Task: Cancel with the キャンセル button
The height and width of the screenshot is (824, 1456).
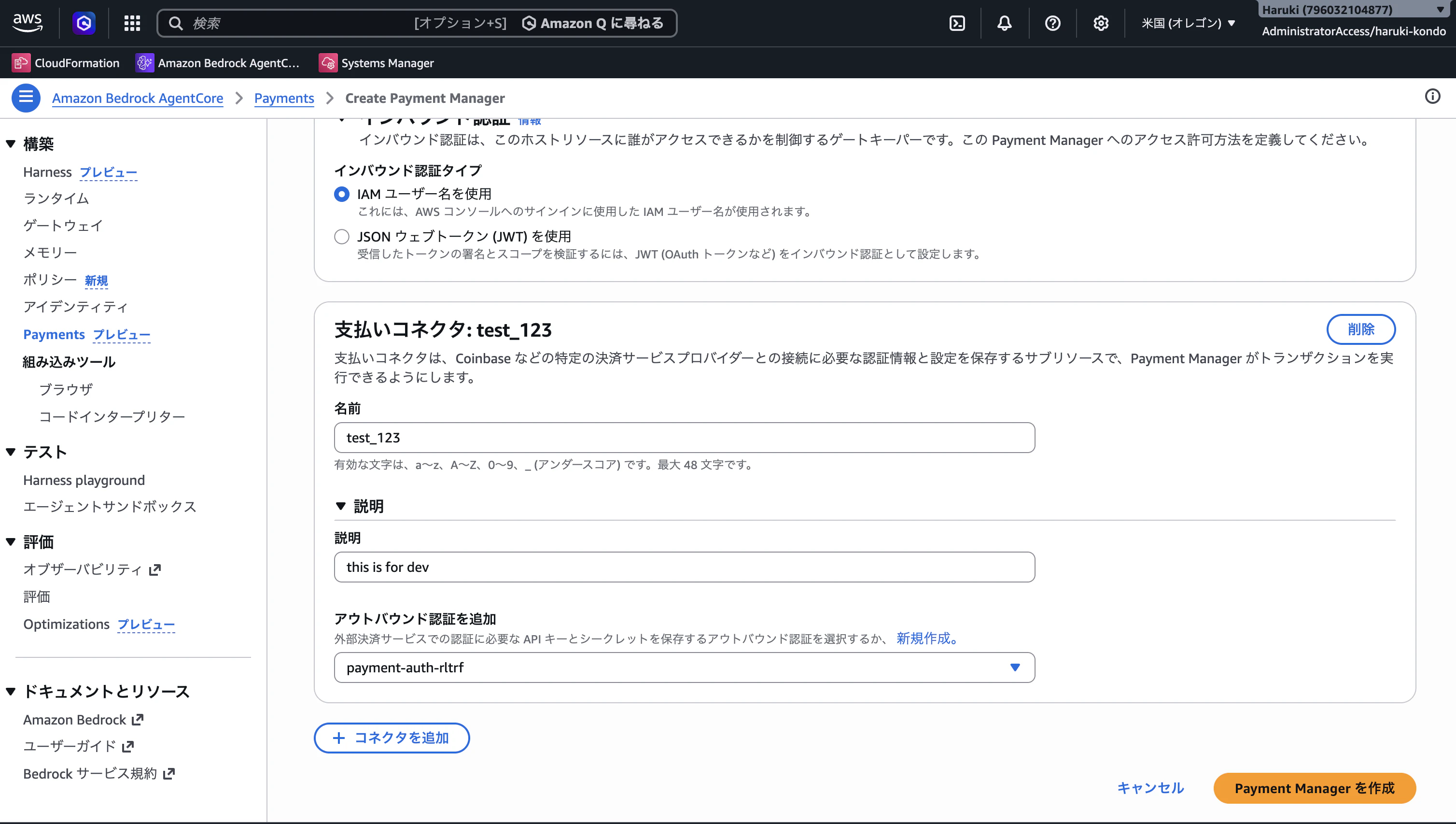Action: point(1150,788)
